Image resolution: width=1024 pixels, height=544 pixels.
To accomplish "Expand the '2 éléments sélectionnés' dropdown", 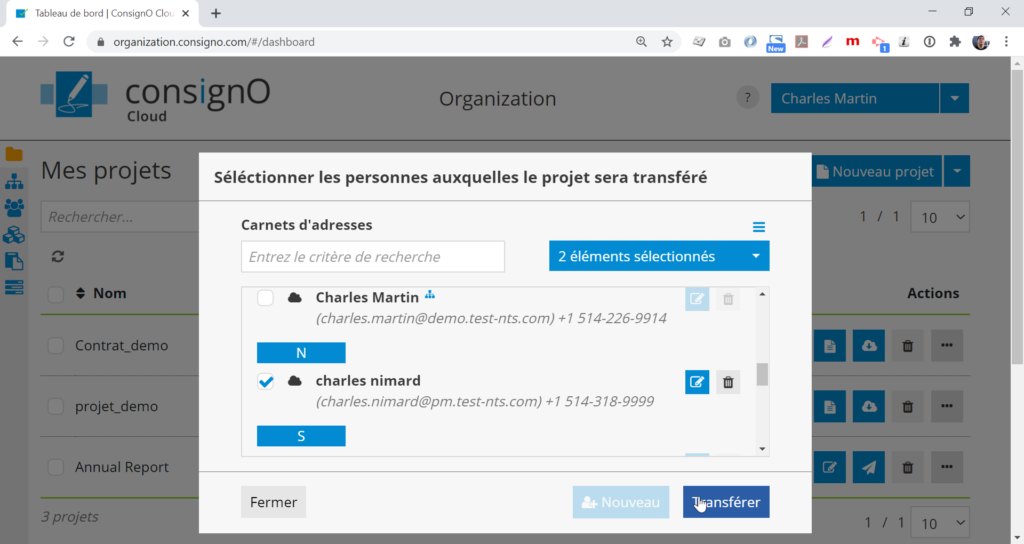I will [659, 256].
